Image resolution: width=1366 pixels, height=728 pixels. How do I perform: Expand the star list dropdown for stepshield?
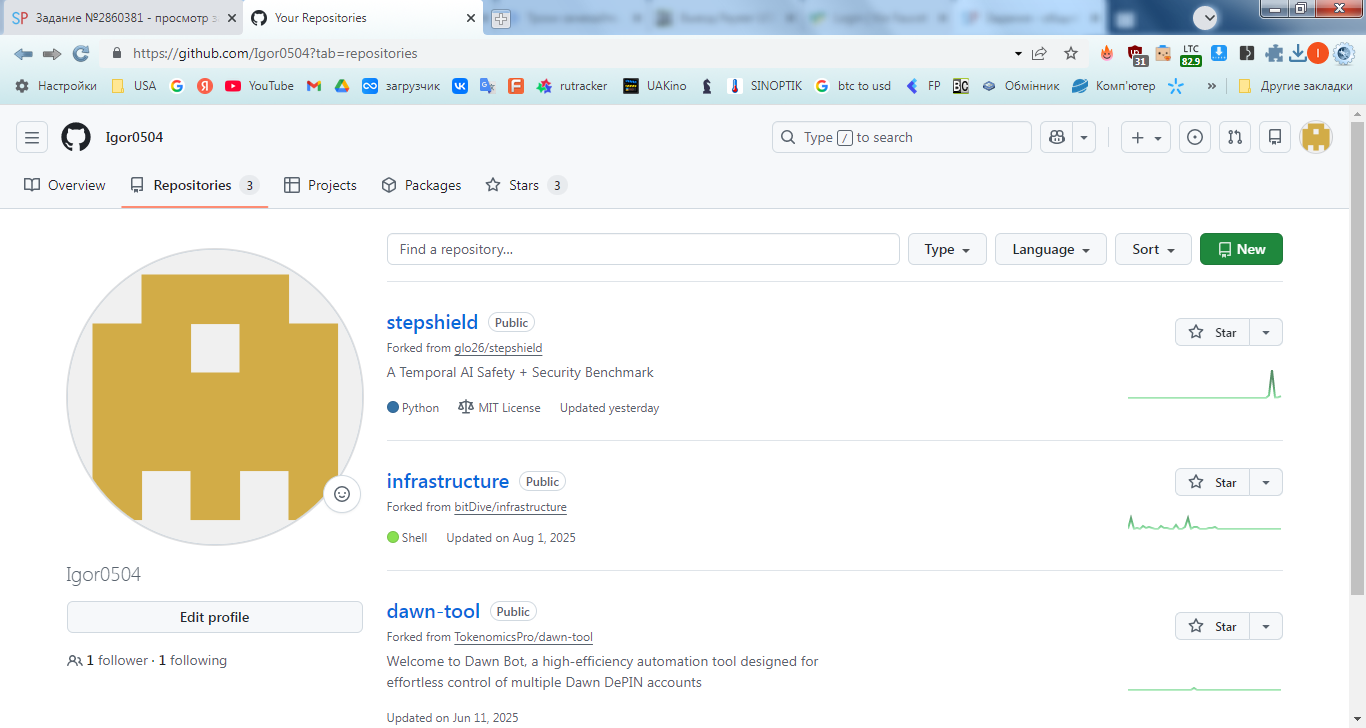[1266, 332]
